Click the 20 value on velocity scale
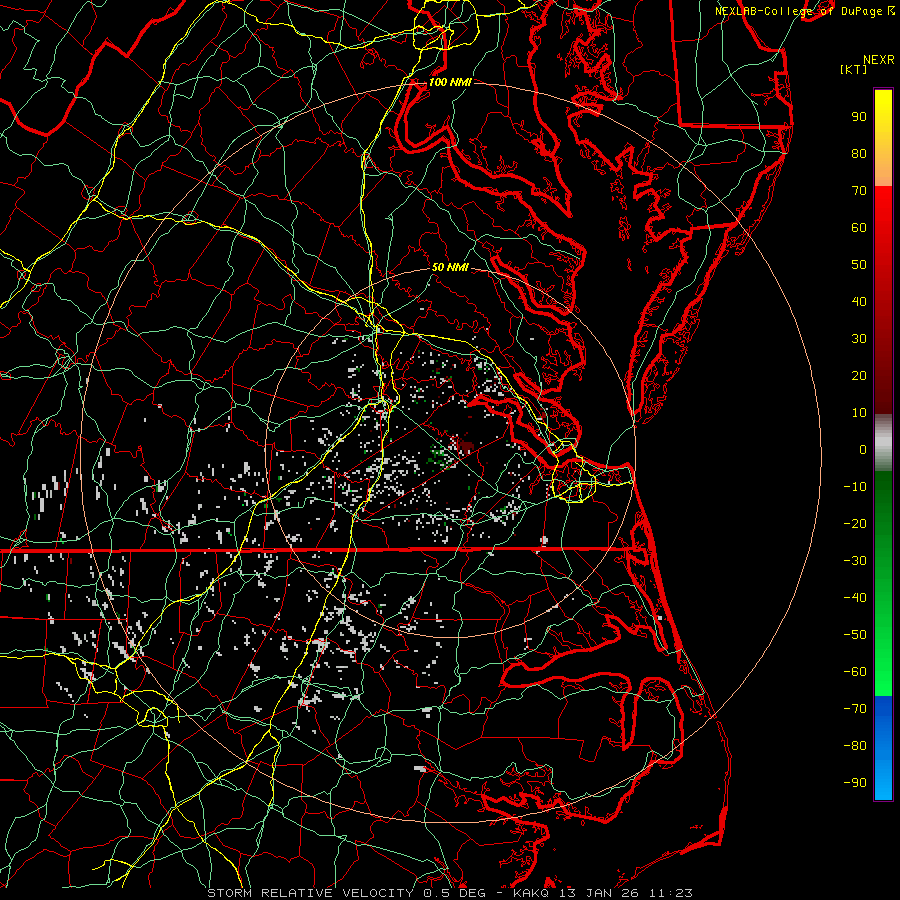Screen dimensions: 900x900 click(x=859, y=376)
